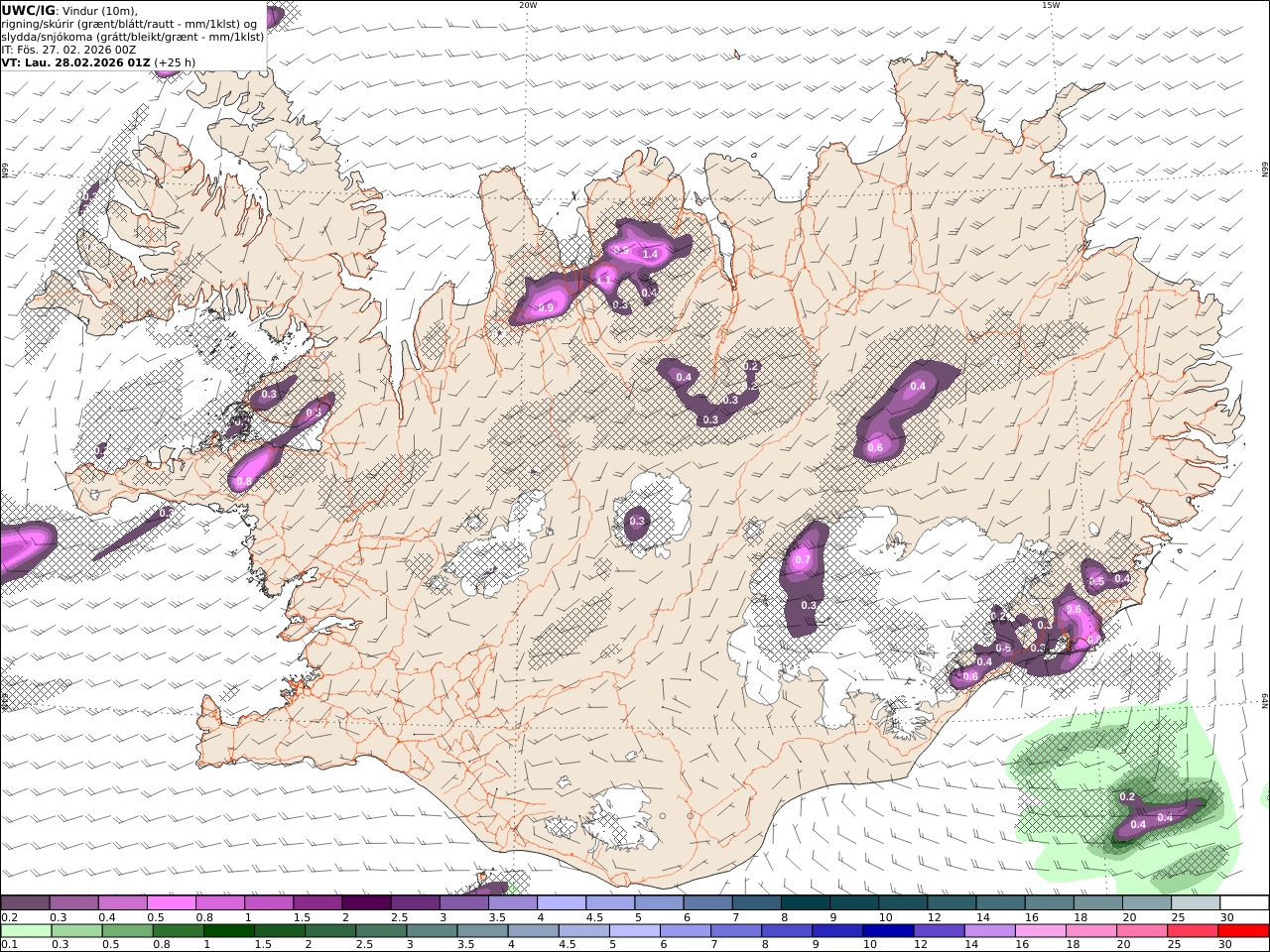Screen dimensions: 1270x952
Task: Click the UWC/IG title text
Action: click(x=29, y=11)
